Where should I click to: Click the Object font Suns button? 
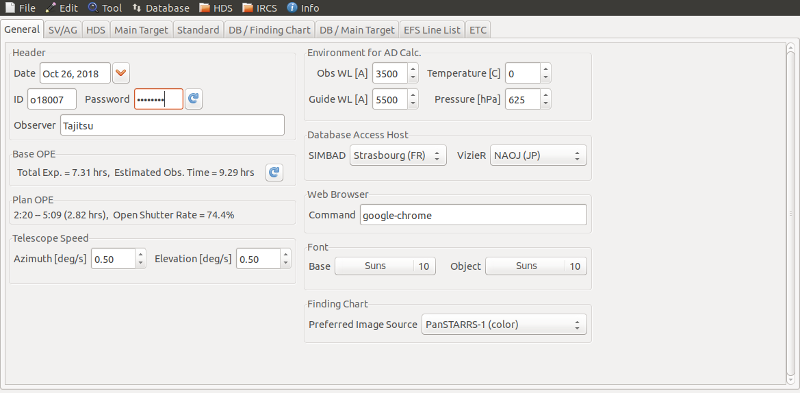click(x=536, y=266)
